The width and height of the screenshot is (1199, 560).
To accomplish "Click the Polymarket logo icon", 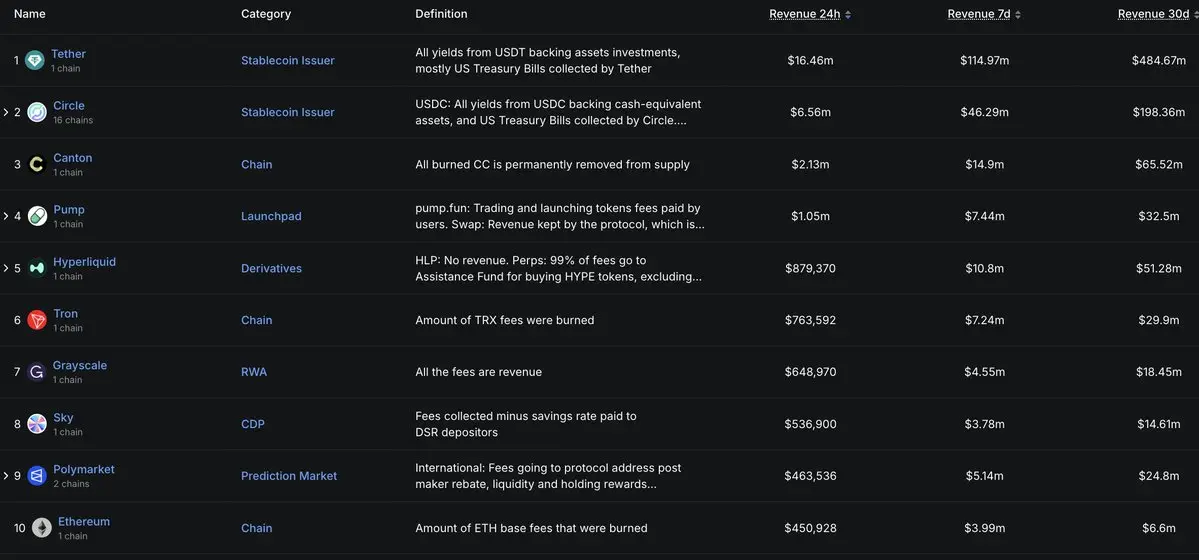I will pyautogui.click(x=37, y=476).
